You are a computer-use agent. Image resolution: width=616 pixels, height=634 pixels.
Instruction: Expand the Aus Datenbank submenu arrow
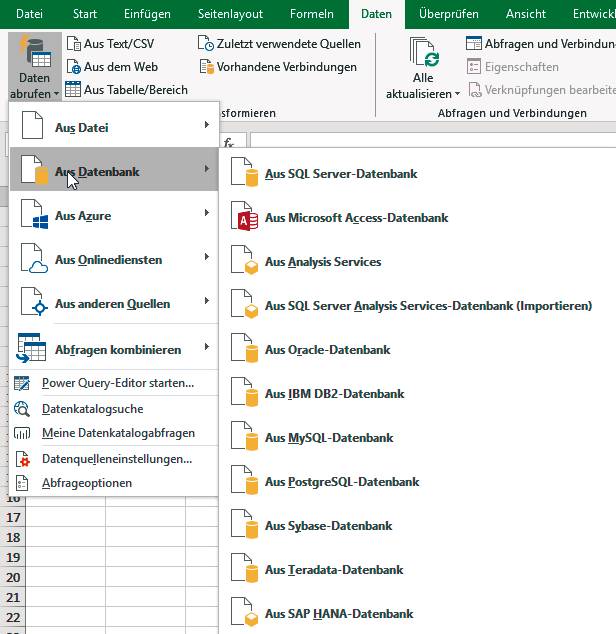(207, 169)
